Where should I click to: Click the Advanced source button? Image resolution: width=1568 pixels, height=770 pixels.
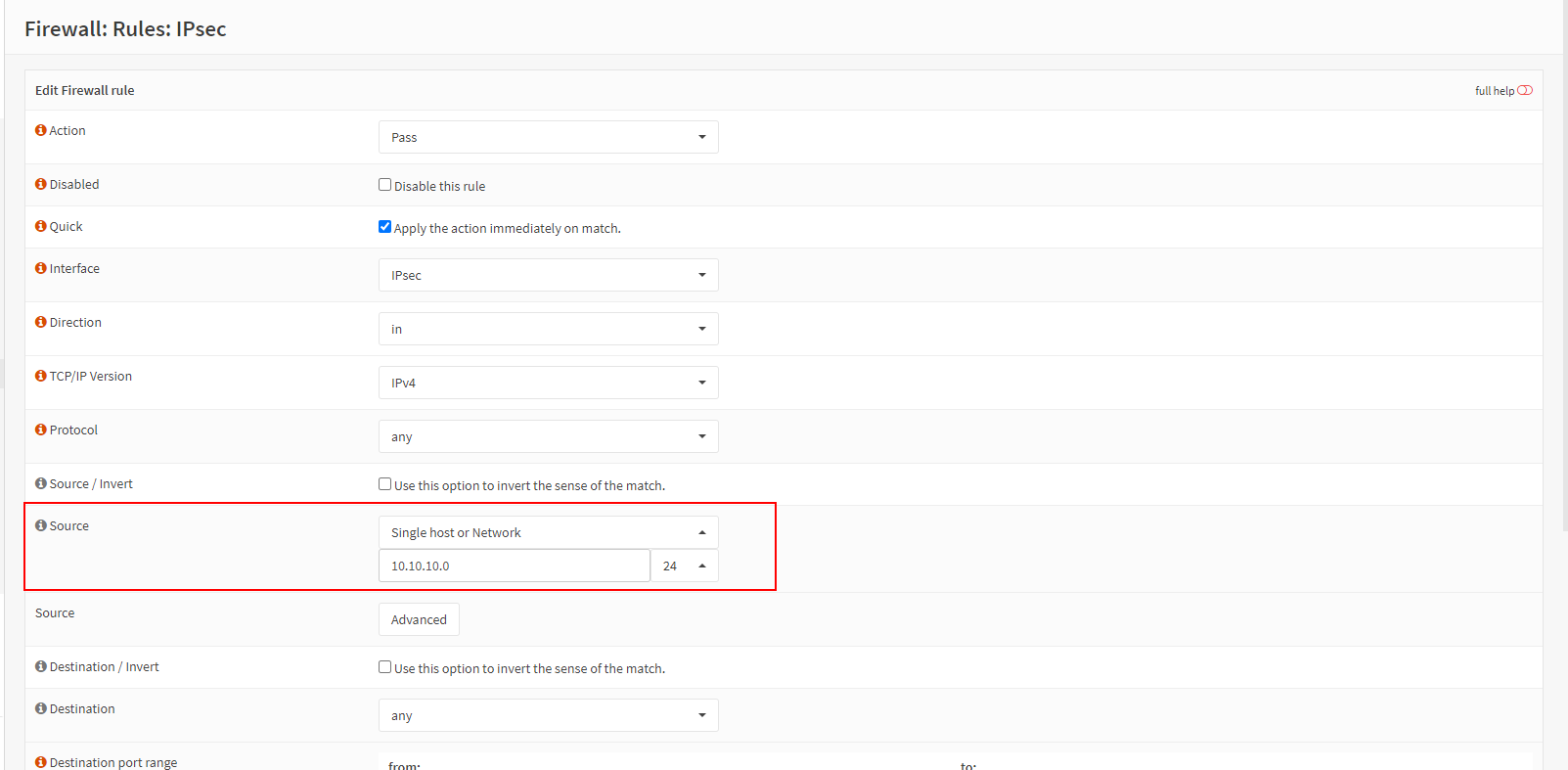[419, 619]
